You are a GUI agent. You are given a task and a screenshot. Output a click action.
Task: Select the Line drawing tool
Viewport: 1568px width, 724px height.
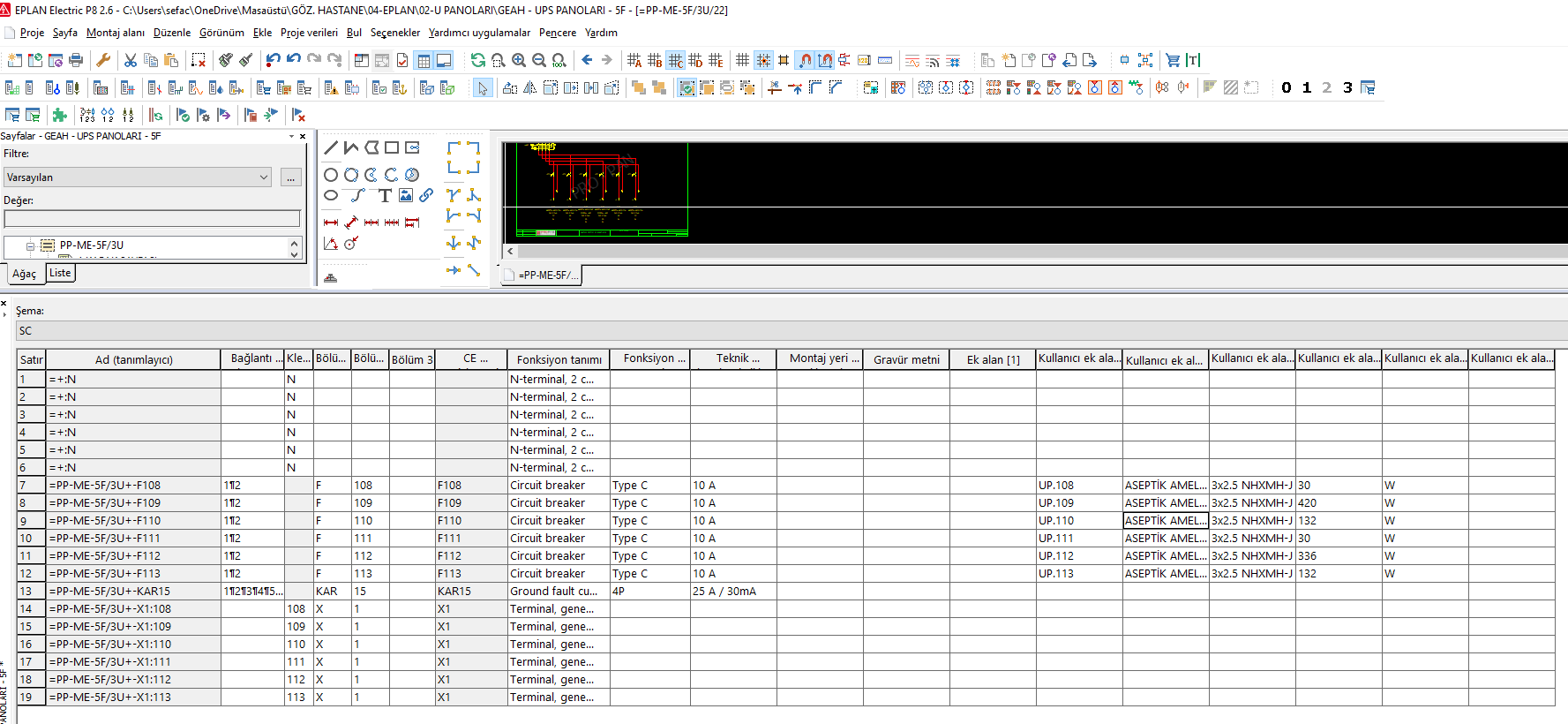(x=331, y=147)
